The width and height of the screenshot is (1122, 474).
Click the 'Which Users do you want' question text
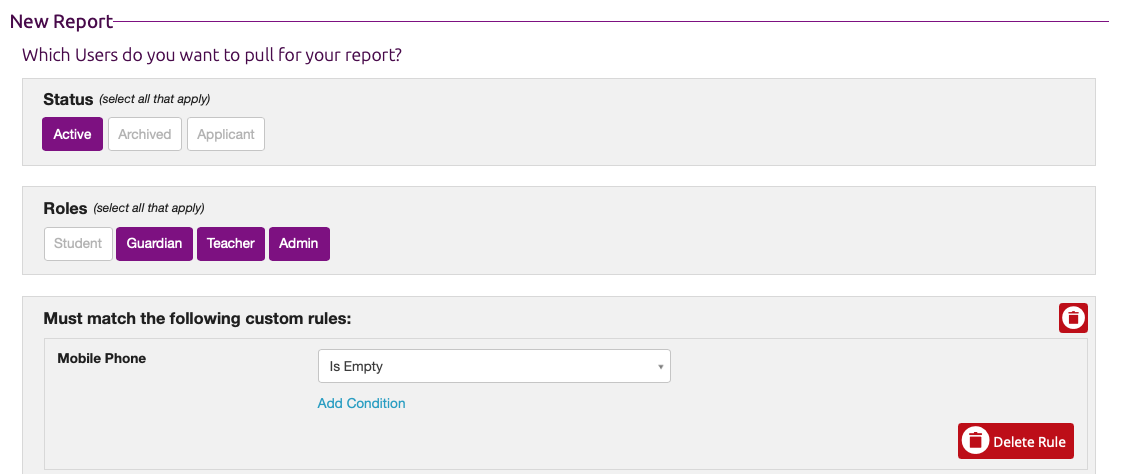click(x=212, y=55)
